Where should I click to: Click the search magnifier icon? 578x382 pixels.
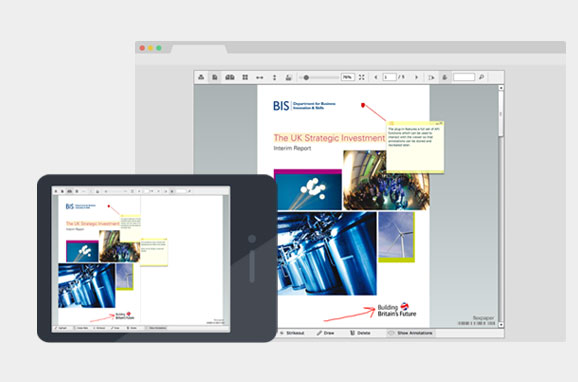pos(481,77)
